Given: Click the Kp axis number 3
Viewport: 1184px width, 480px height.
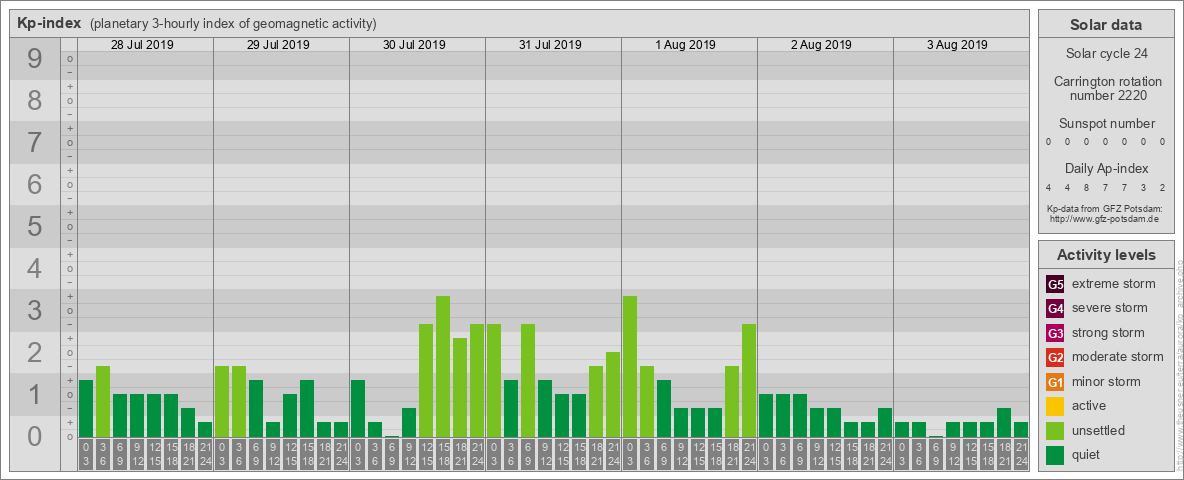Looking at the screenshot, I should [x=35, y=310].
